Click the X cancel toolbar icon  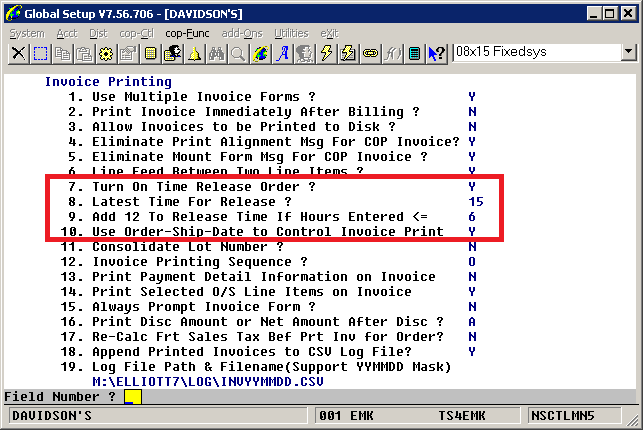pyautogui.click(x=18, y=54)
